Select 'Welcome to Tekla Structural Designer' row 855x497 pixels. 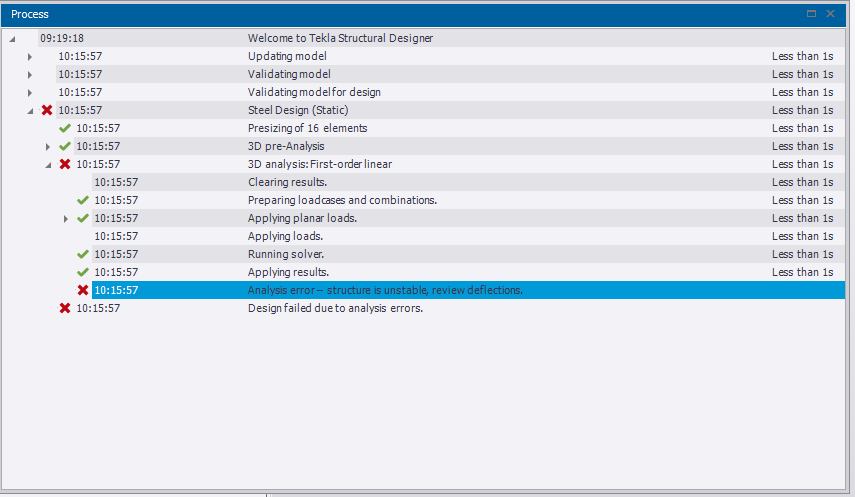340,38
